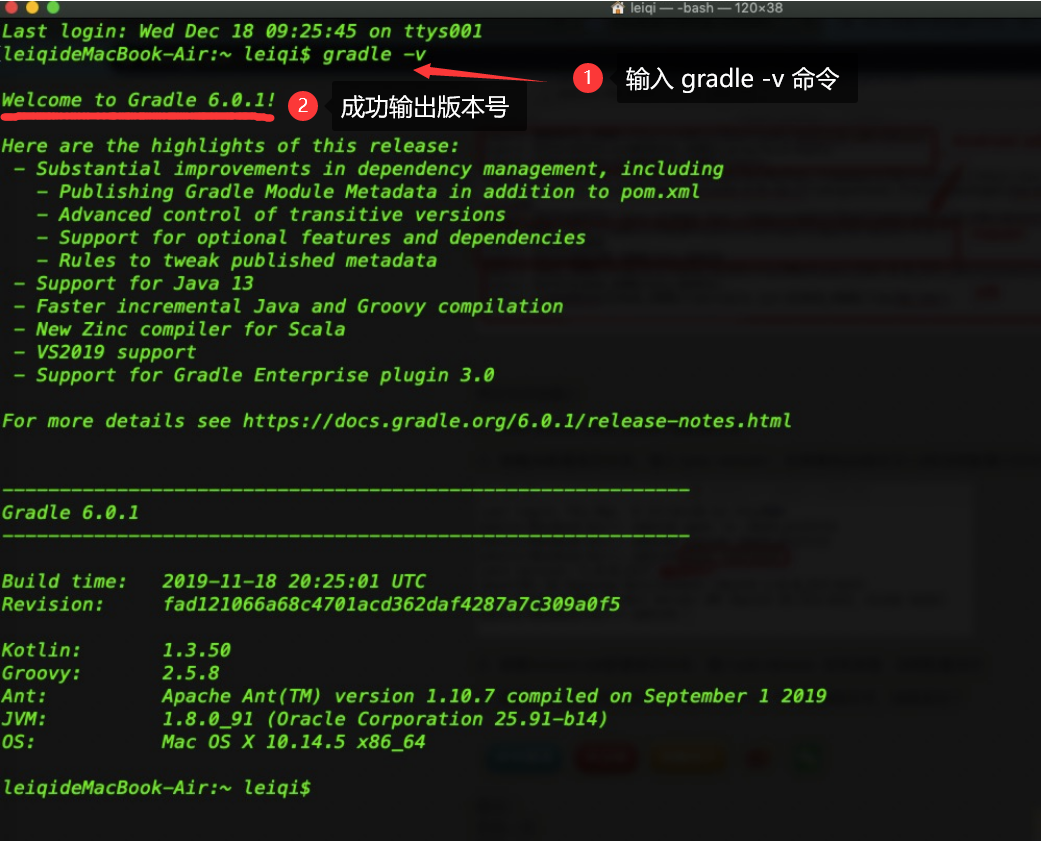This screenshot has height=841, width=1043.
Task: Click the Groovy version '2.5.8'
Action: (x=190, y=673)
